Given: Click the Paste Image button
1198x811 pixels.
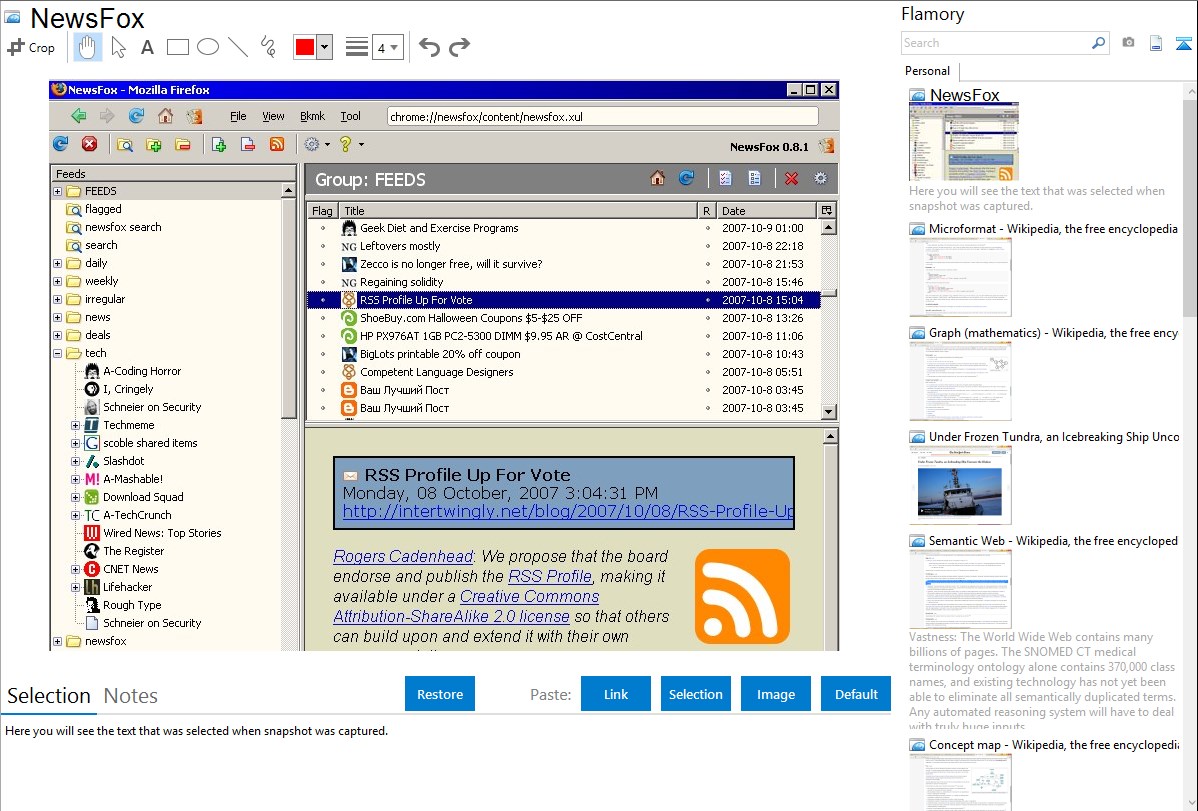Looking at the screenshot, I should pos(775,694).
